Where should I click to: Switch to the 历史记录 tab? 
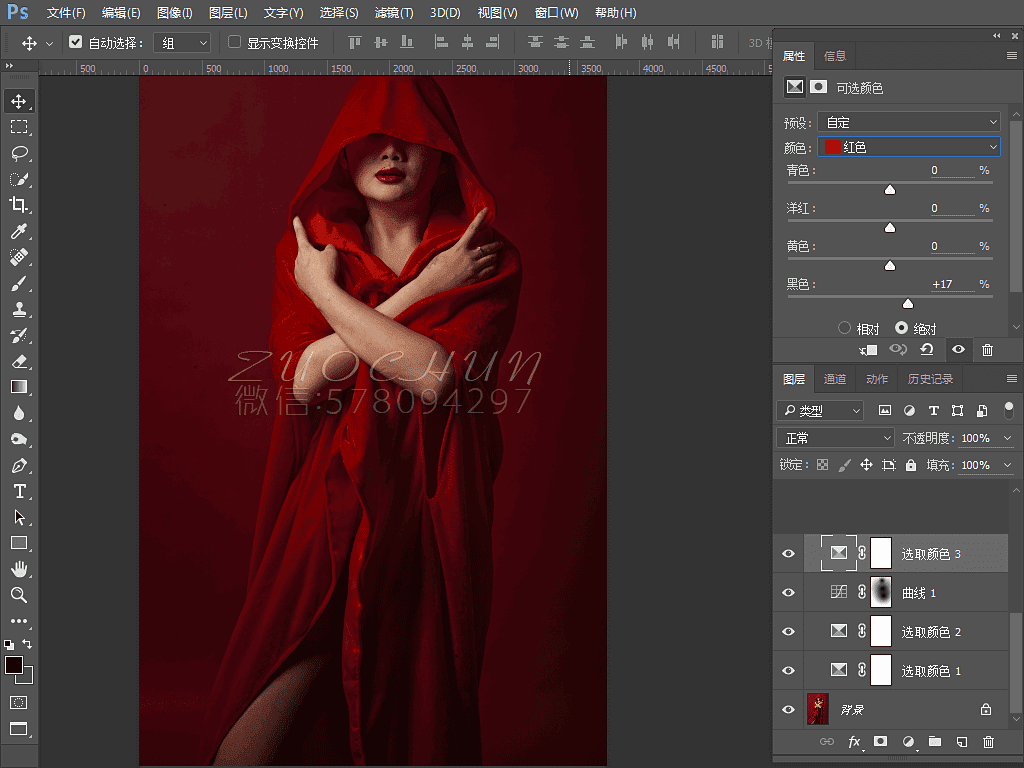[x=930, y=379]
